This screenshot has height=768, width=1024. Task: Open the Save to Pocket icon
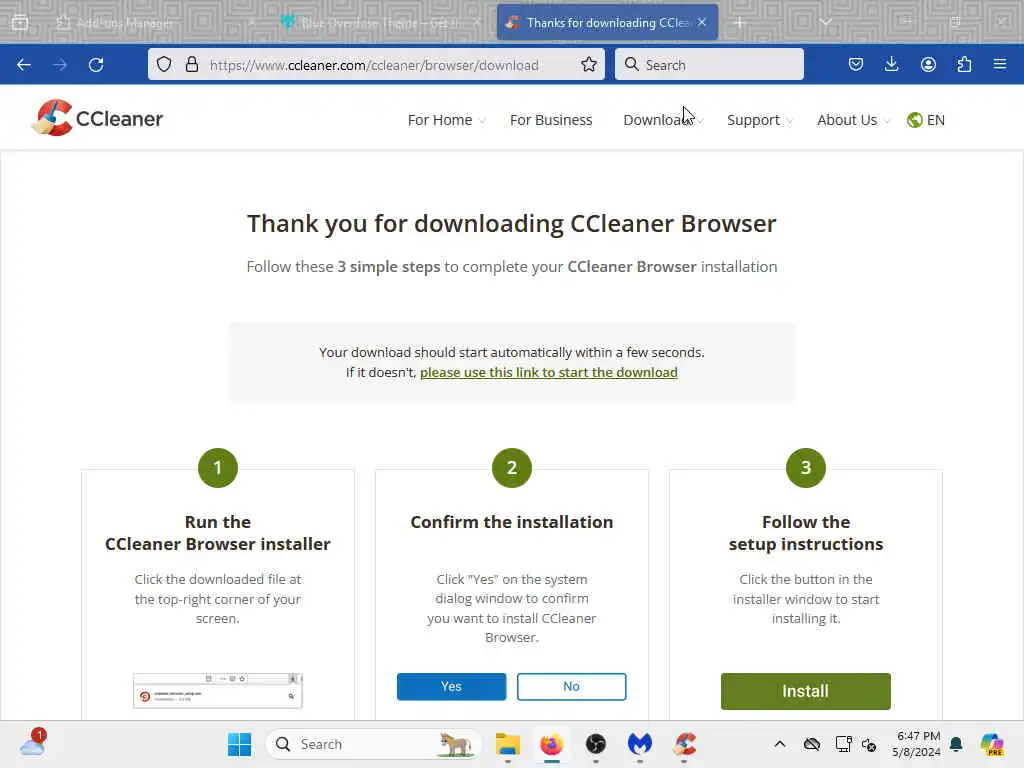(856, 64)
